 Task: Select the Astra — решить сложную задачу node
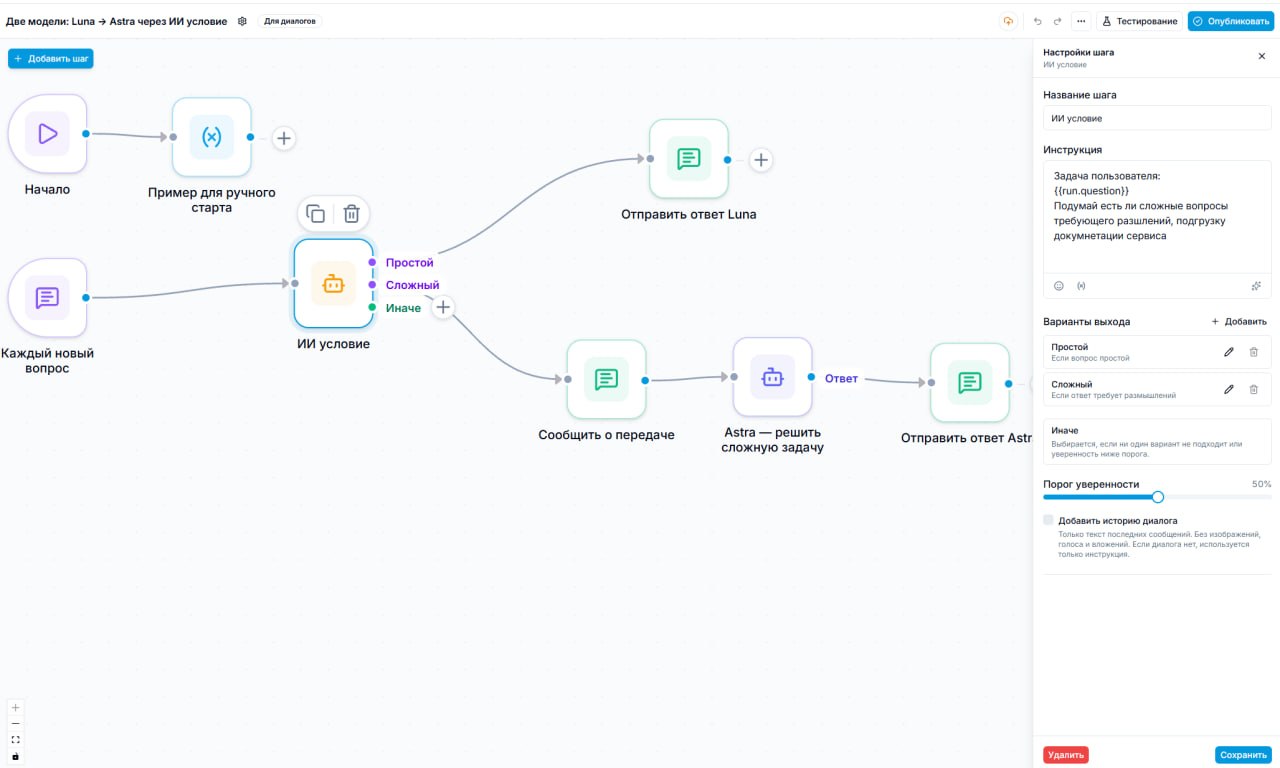(x=772, y=377)
